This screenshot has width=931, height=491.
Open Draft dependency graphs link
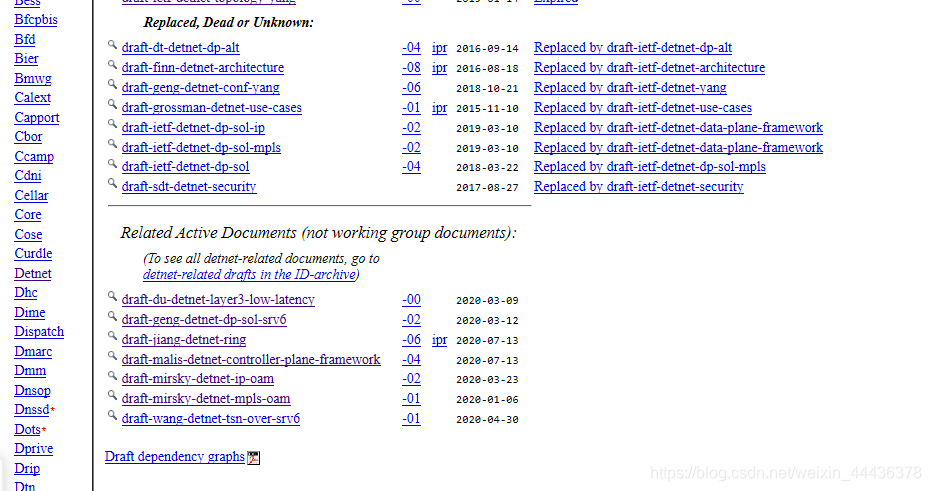175,457
